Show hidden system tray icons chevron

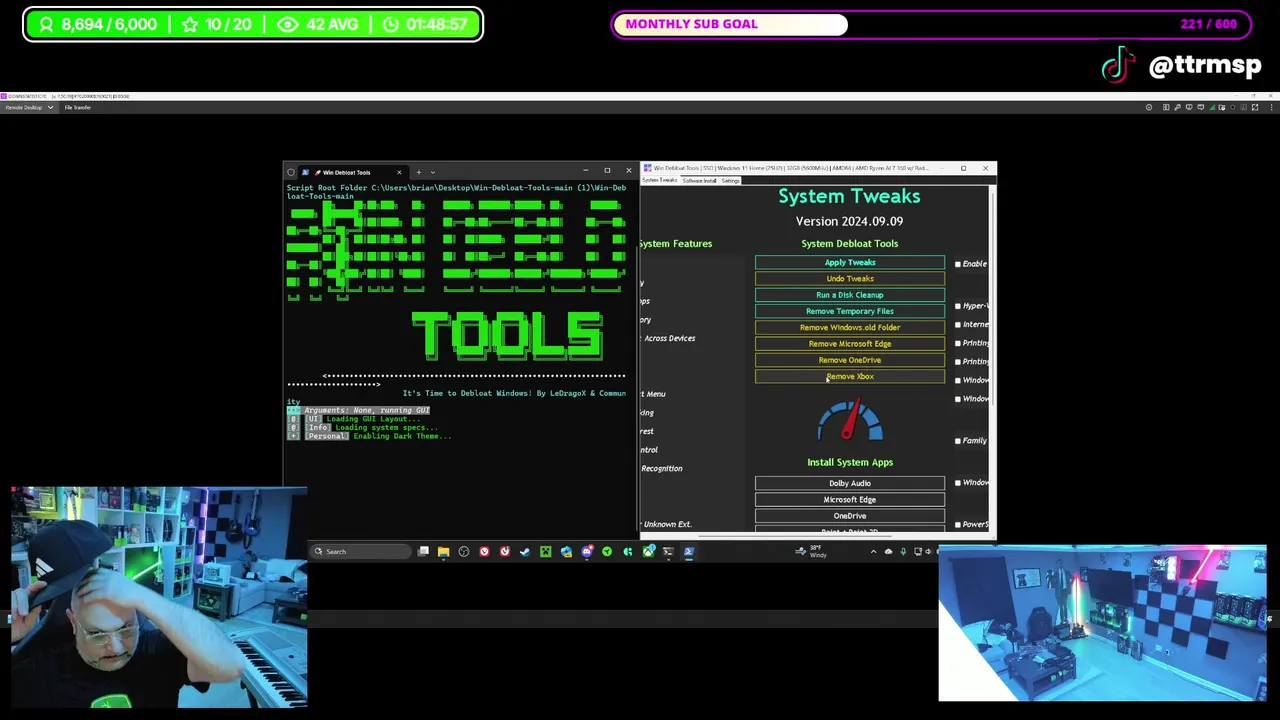[x=873, y=552]
